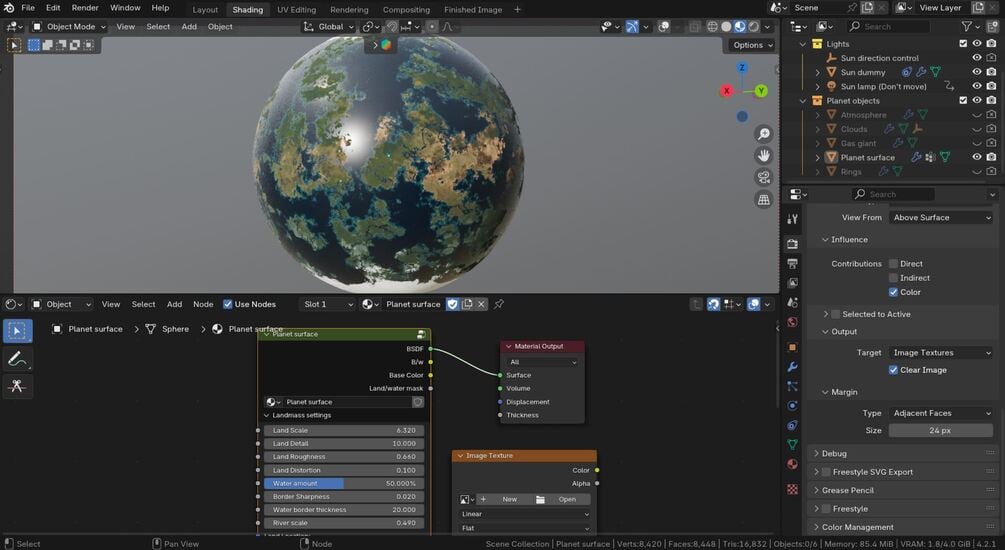Switch to the Finished Image workspace tab
The image size is (1005, 550).
tap(473, 10)
